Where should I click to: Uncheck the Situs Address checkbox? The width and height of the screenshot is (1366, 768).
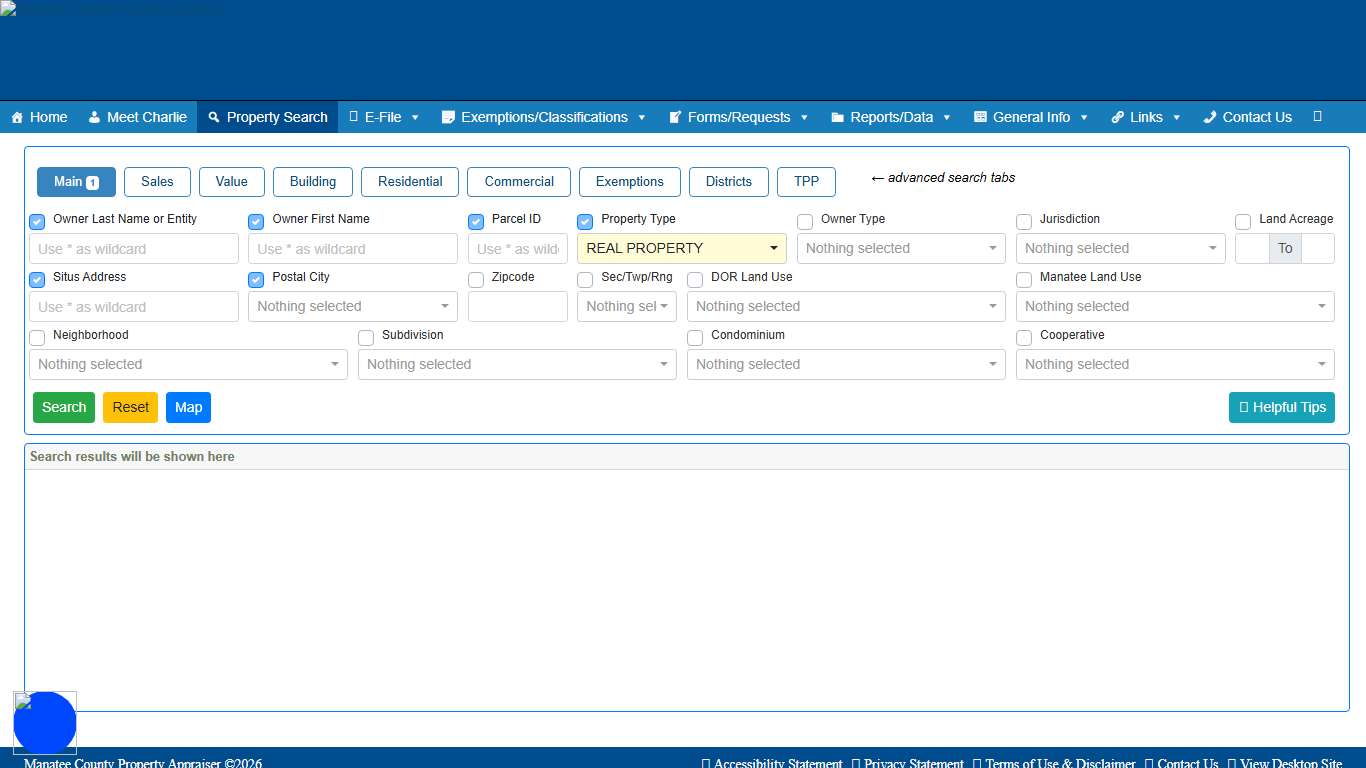(37, 280)
